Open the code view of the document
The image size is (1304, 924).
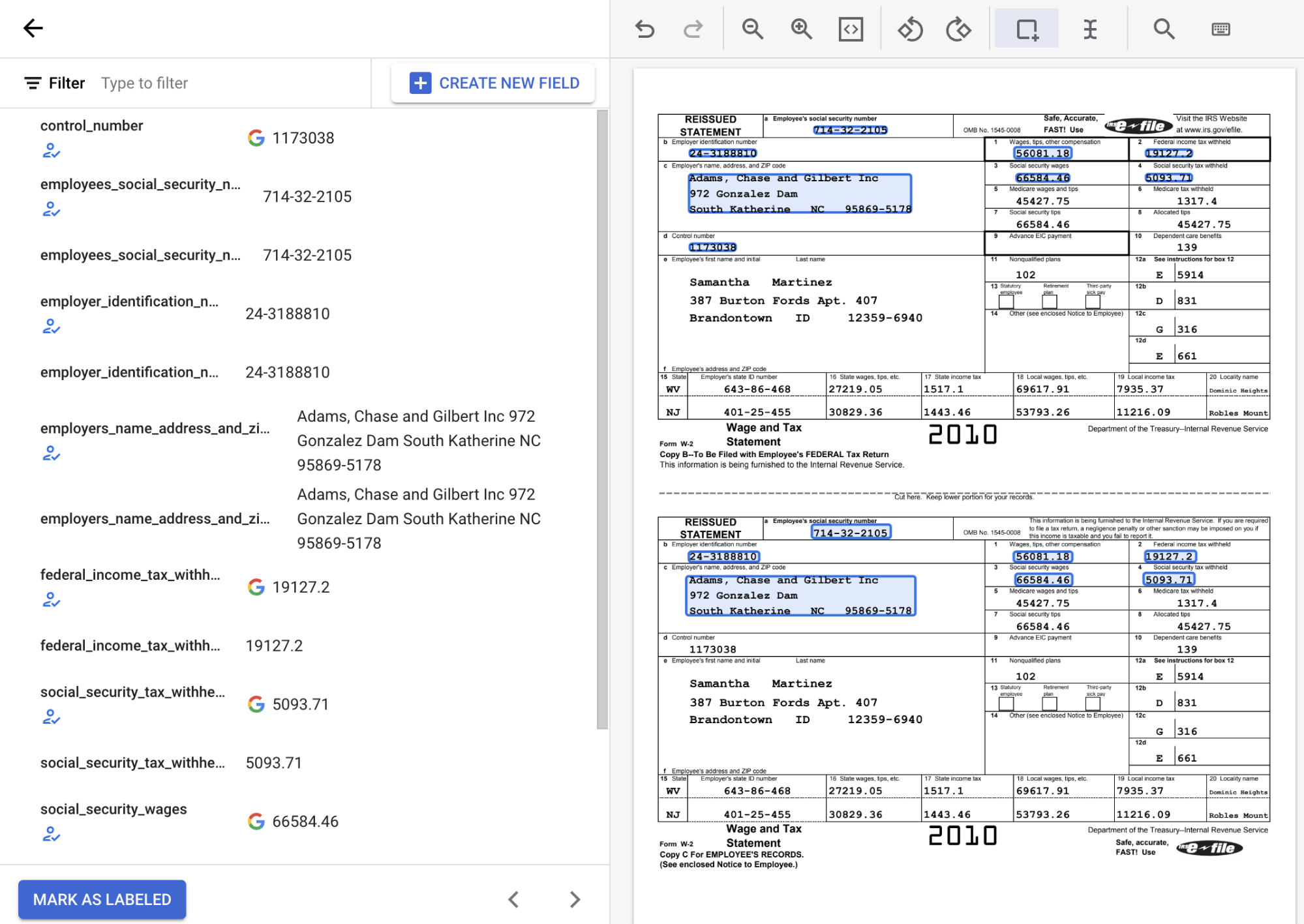[850, 29]
